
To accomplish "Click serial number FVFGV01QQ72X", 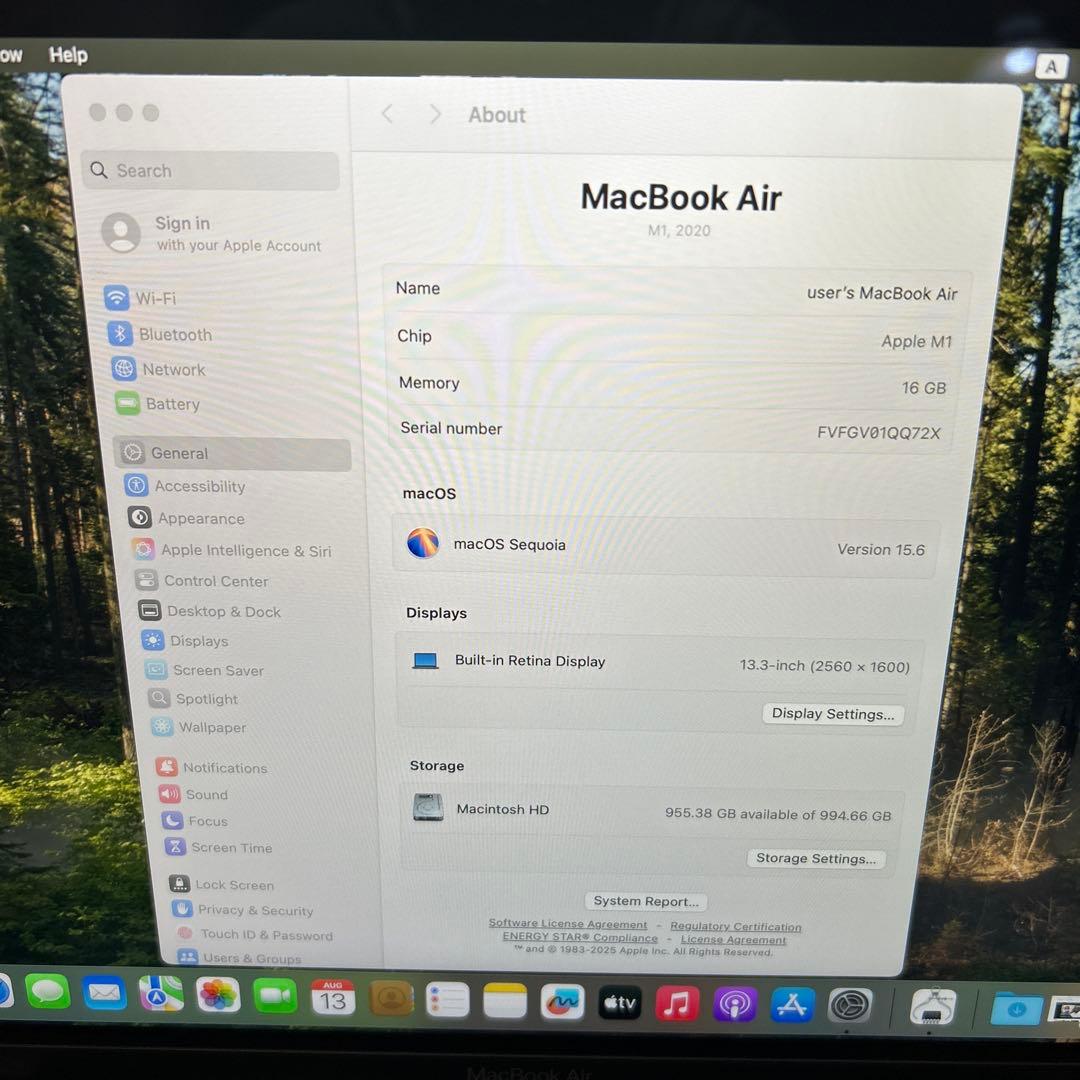I will coord(878,433).
